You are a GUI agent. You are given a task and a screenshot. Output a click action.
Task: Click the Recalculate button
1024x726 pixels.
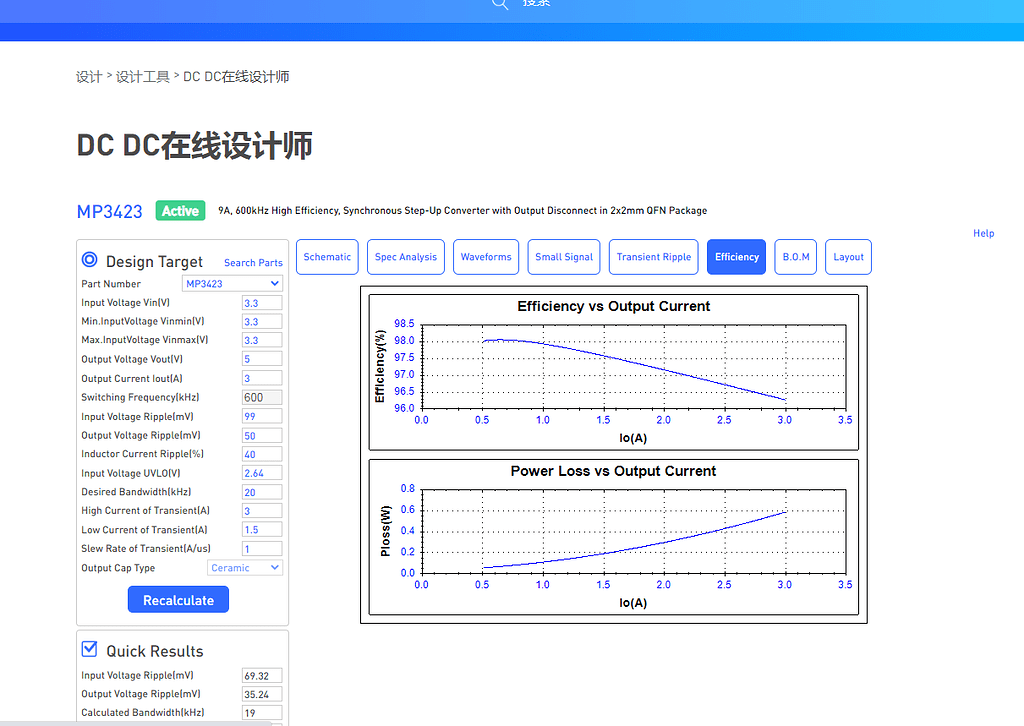pyautogui.click(x=178, y=599)
